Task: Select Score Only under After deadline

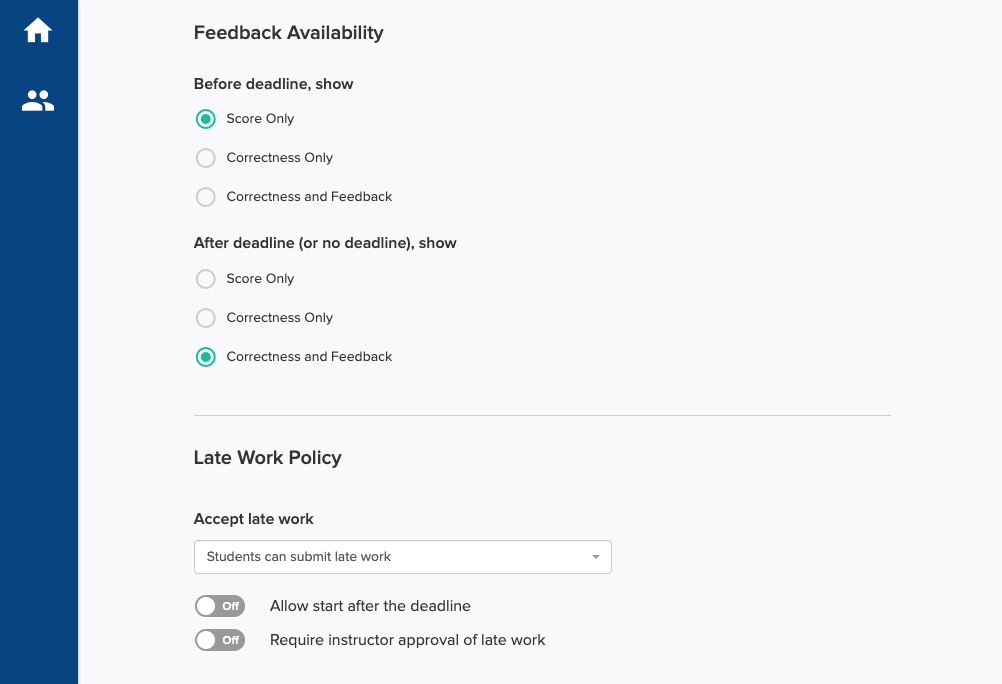Action: [x=205, y=279]
